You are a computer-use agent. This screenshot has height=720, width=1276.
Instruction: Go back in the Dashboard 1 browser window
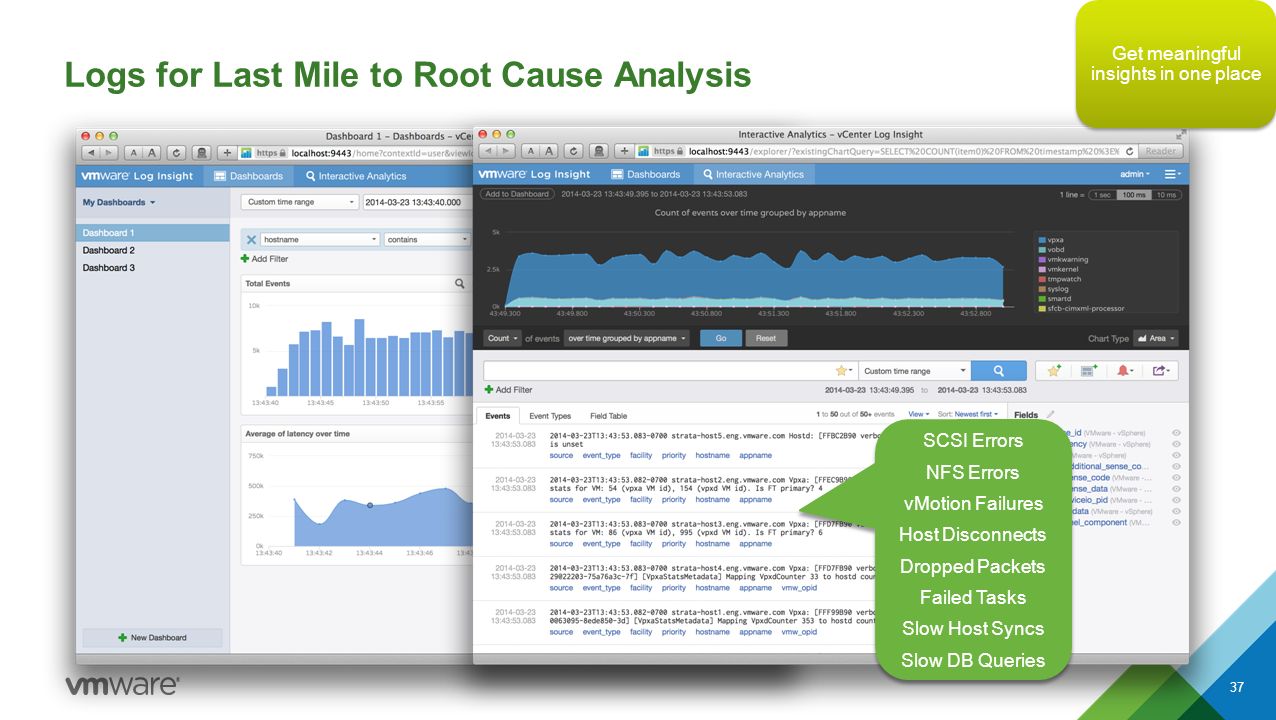tap(91, 153)
